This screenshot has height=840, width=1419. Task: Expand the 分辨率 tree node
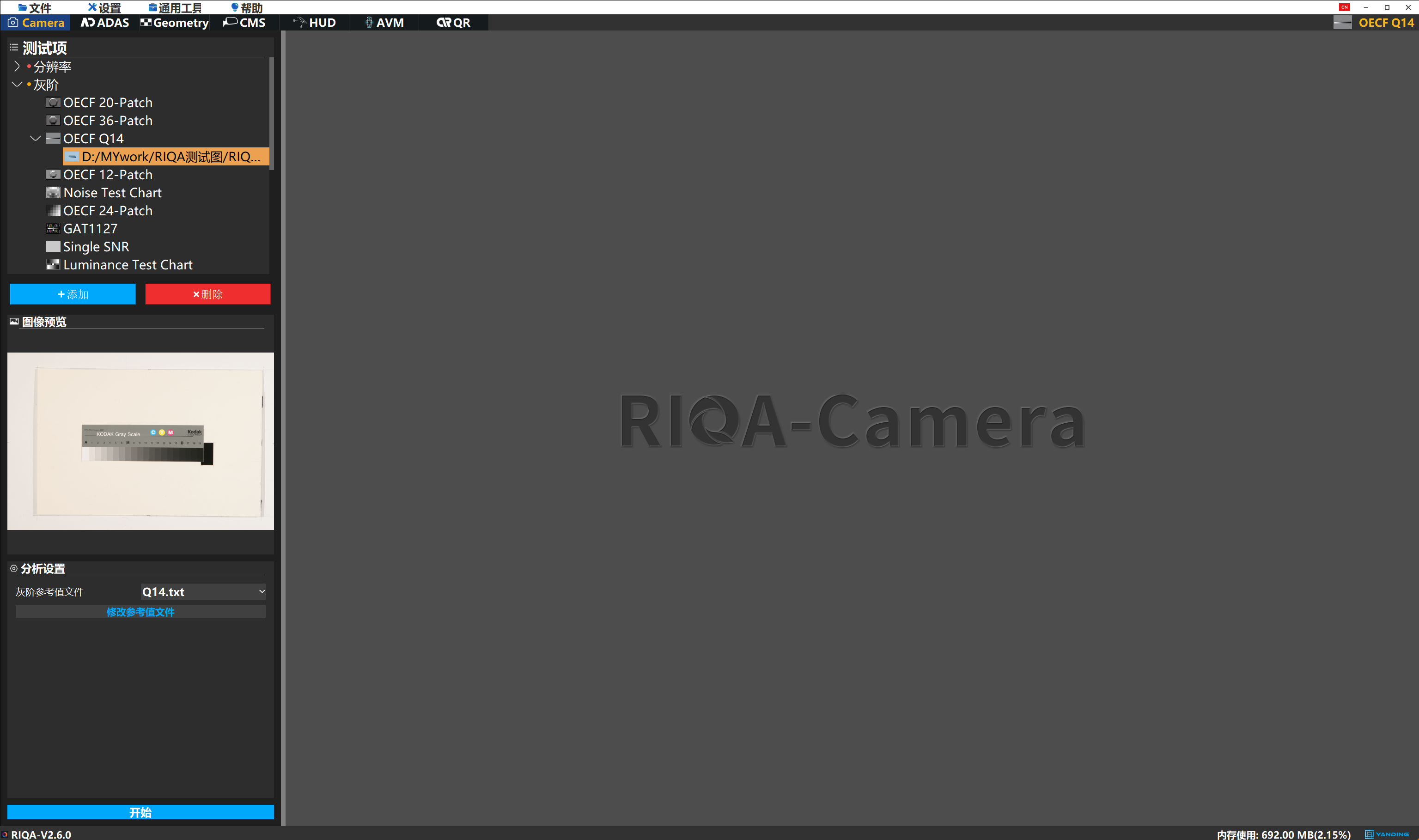coord(17,67)
